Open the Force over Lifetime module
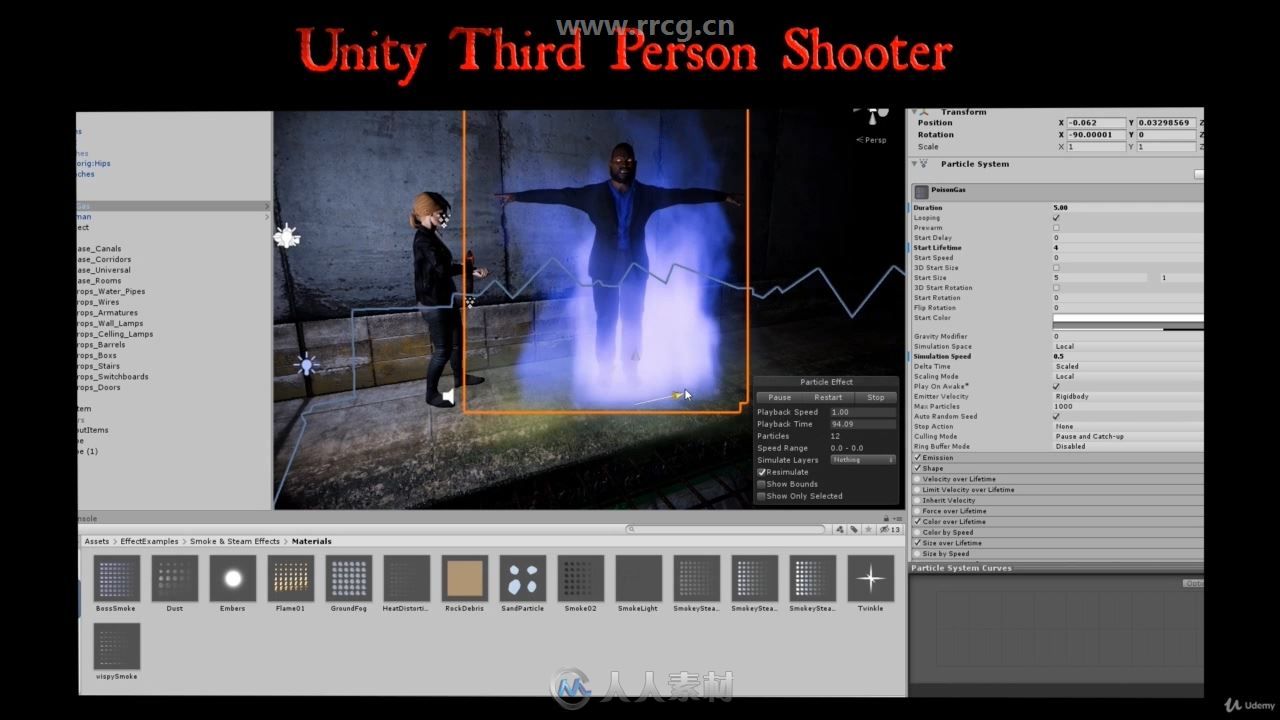Viewport: 1280px width, 720px height. click(x=1057, y=511)
